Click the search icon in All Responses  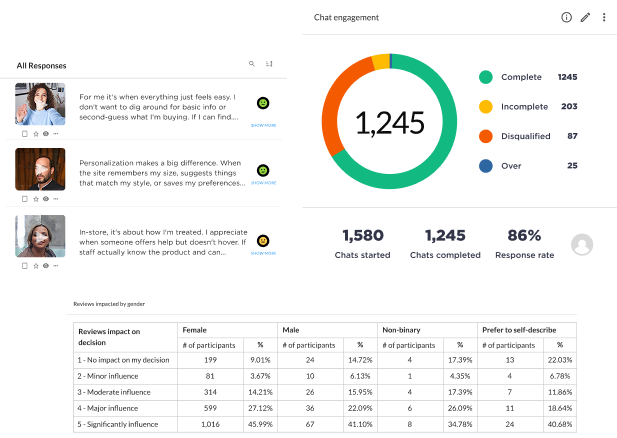point(252,64)
